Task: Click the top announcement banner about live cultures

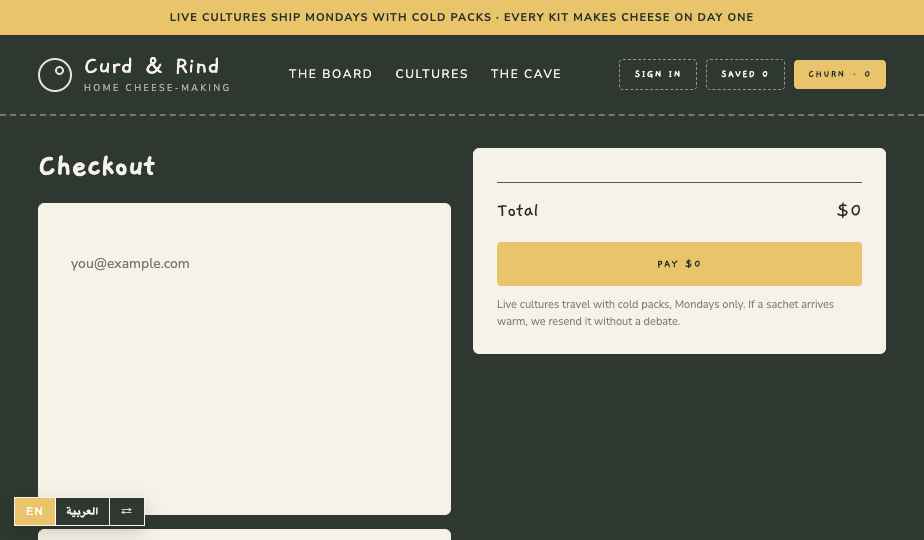Action: 462,17
